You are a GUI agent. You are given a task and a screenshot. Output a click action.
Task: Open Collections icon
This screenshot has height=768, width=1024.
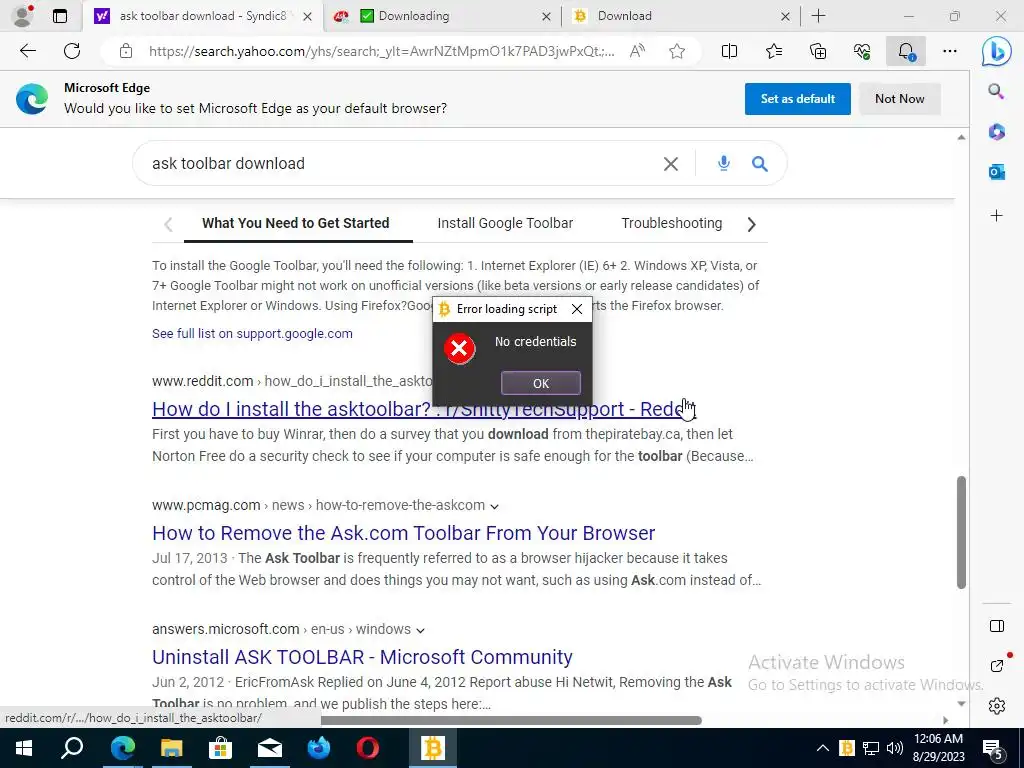click(x=818, y=51)
